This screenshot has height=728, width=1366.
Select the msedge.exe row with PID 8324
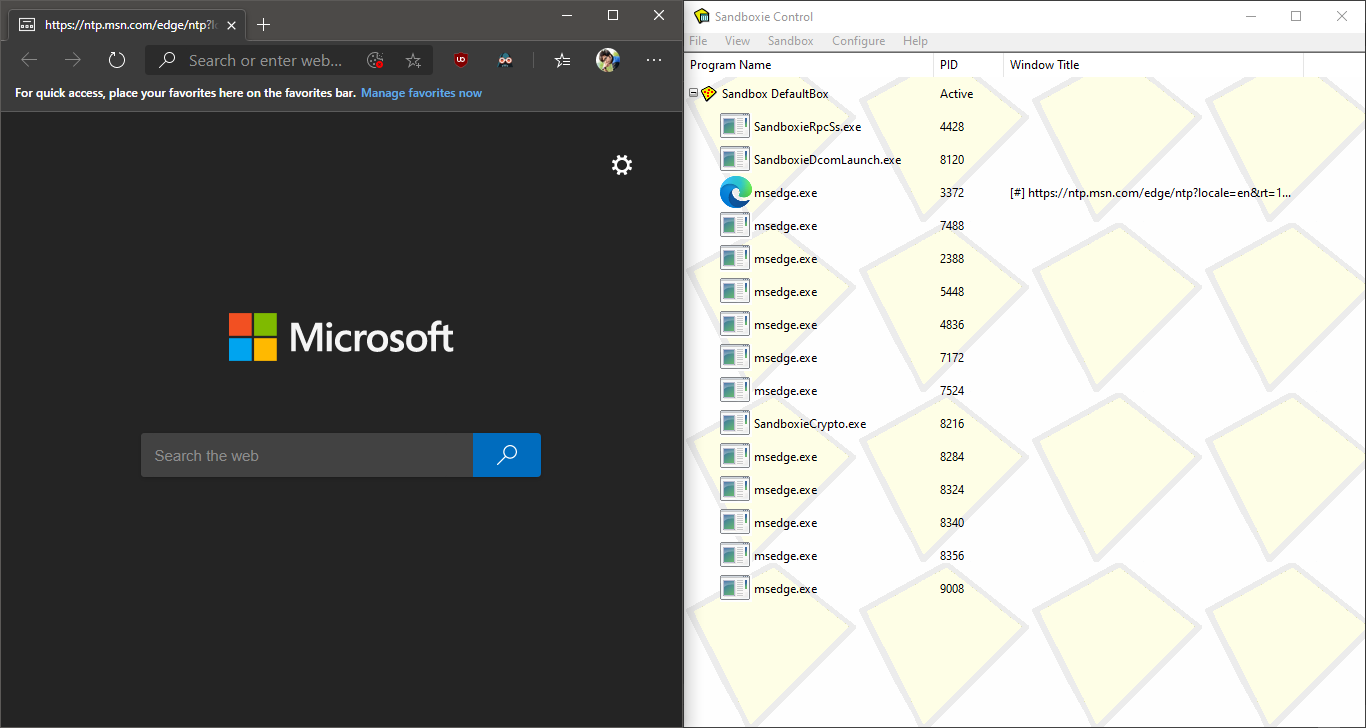click(785, 490)
